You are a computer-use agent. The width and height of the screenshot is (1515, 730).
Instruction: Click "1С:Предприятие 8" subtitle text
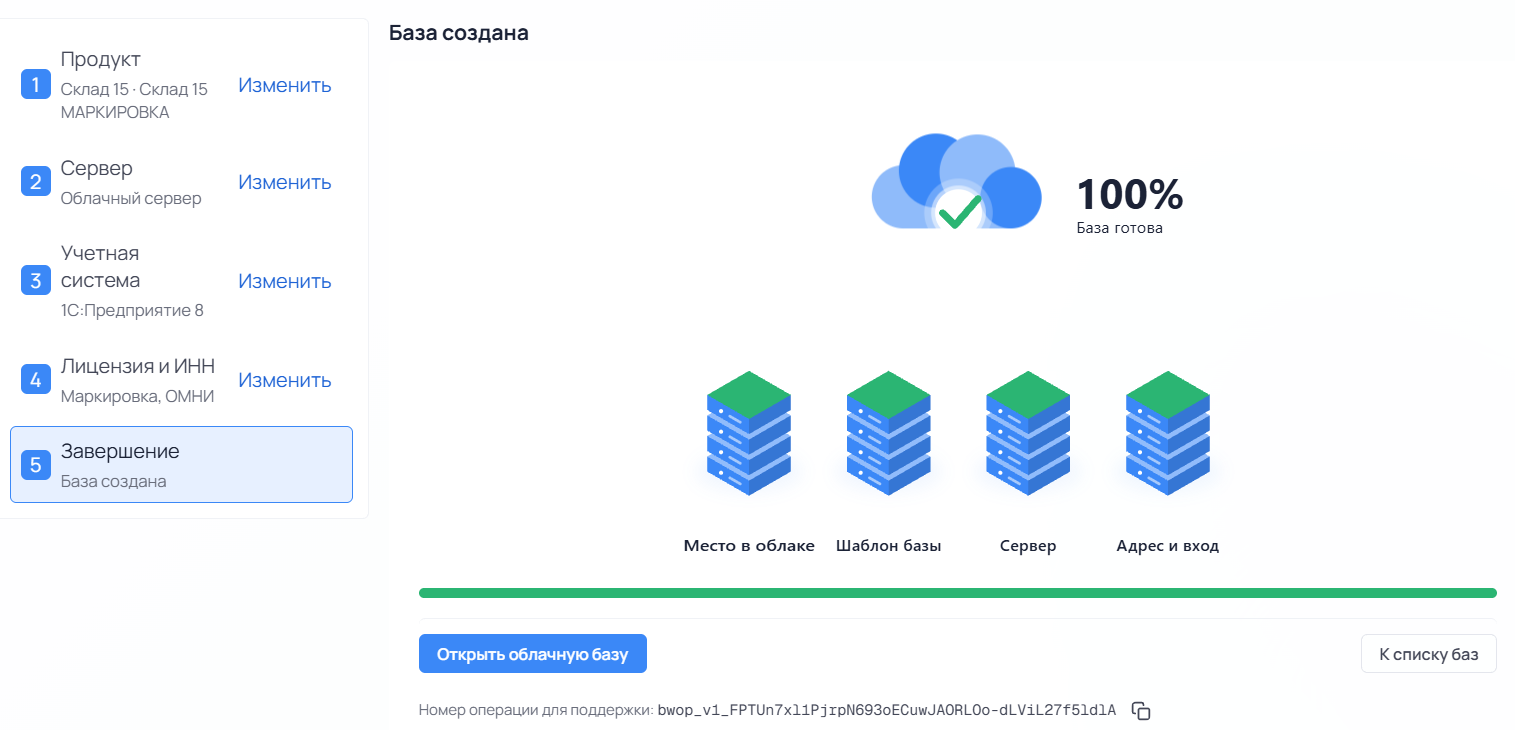click(132, 310)
